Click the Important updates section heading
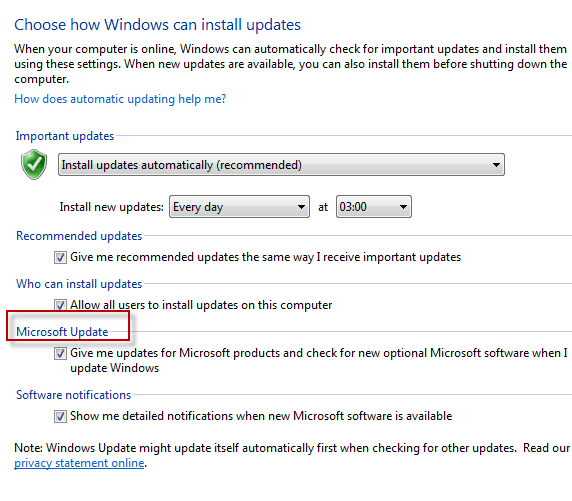Viewport: 572px width, 501px height. coord(65,136)
